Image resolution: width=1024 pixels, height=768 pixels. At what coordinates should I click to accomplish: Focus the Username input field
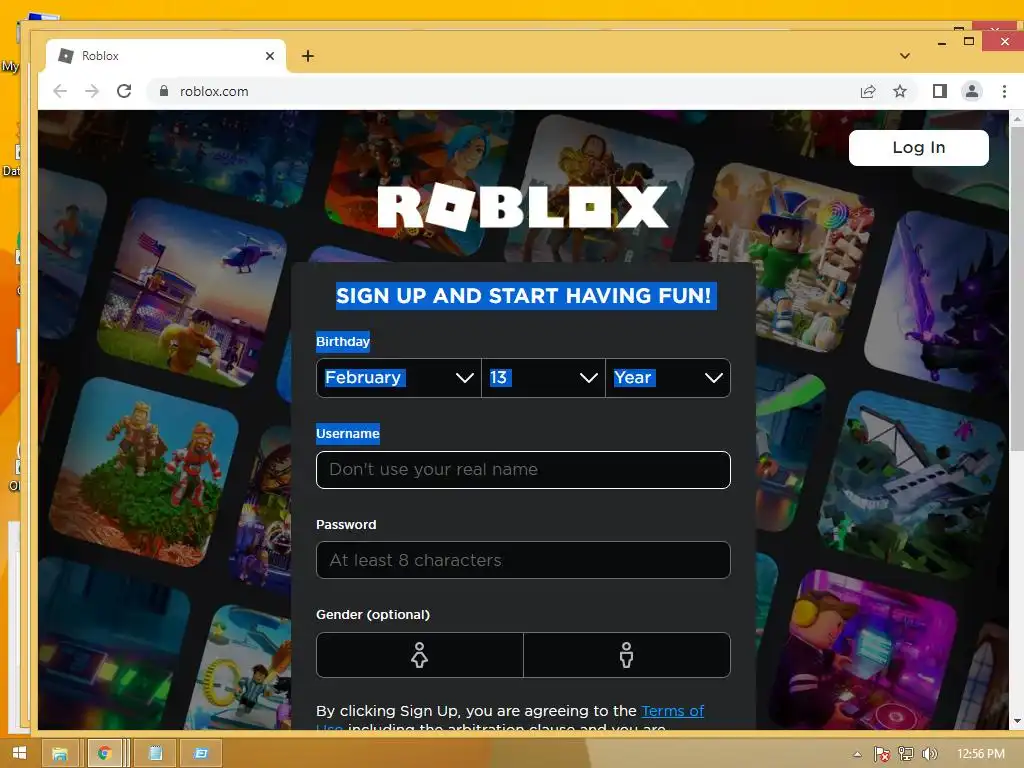click(523, 470)
